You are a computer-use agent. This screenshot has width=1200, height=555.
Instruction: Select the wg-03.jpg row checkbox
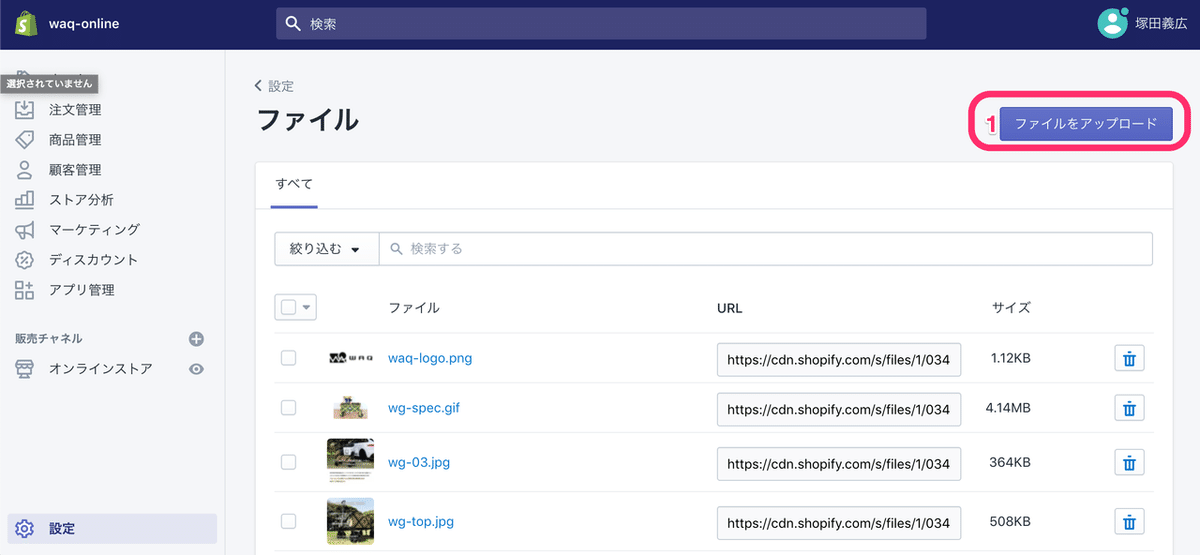click(x=288, y=462)
